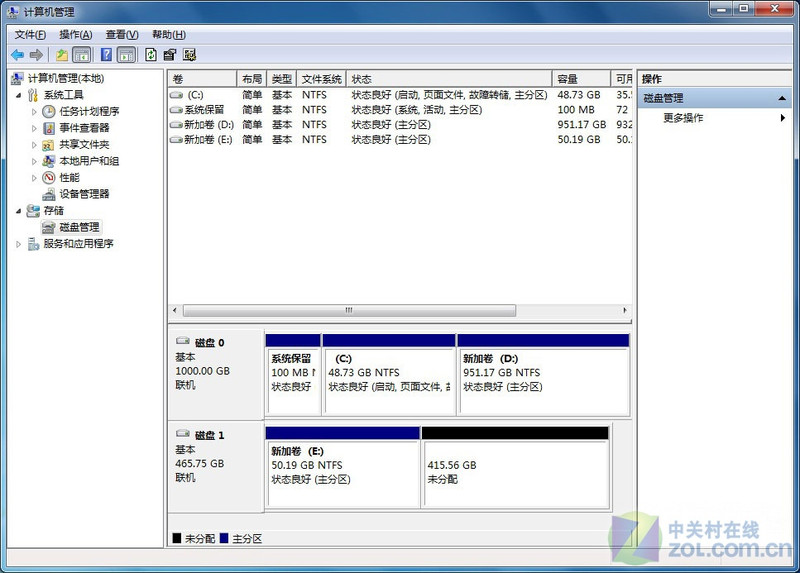
Task: Click the scrollbar left arrow in volume list
Action: pos(175,310)
